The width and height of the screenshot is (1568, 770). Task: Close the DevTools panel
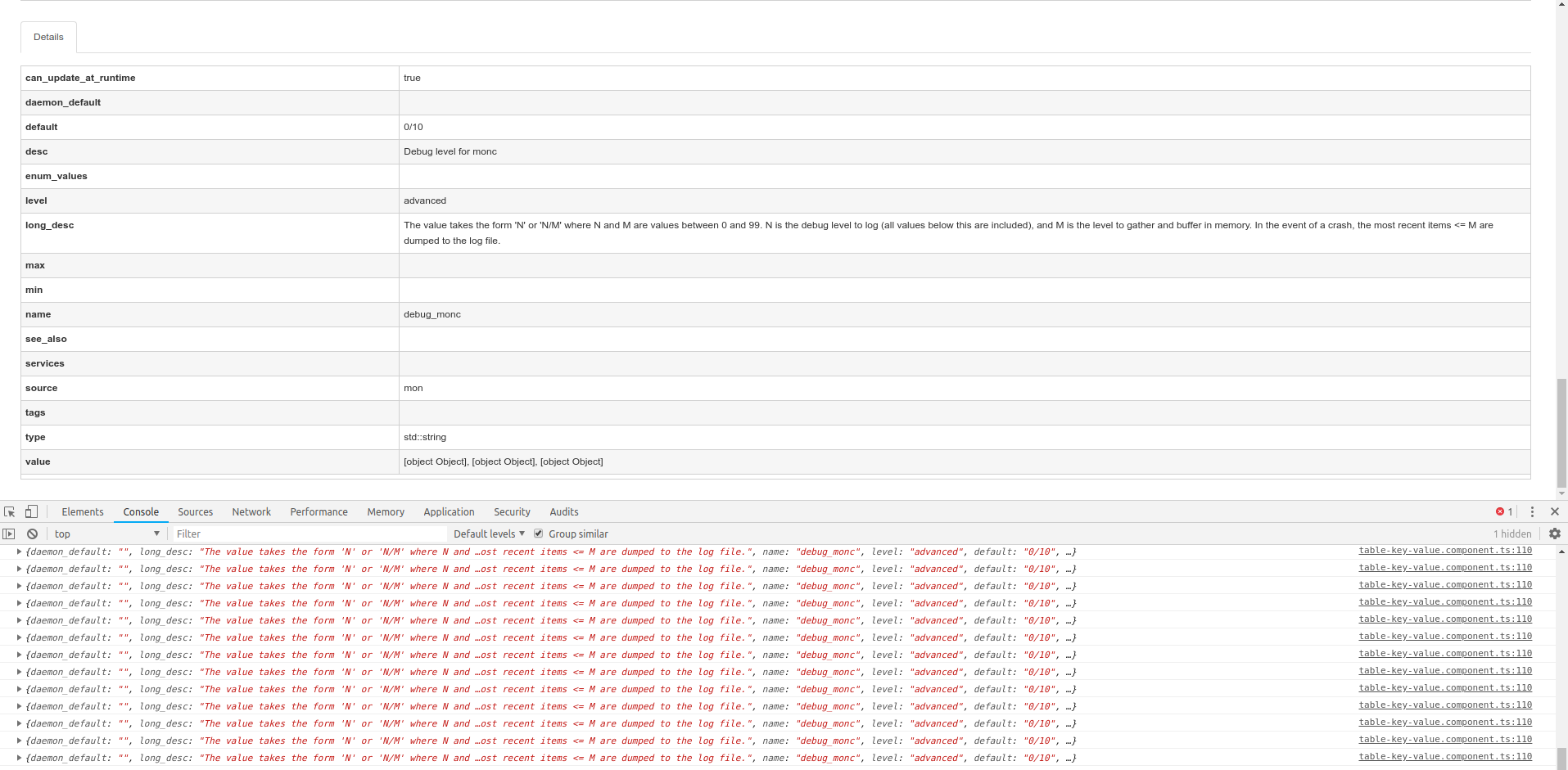(x=1555, y=511)
